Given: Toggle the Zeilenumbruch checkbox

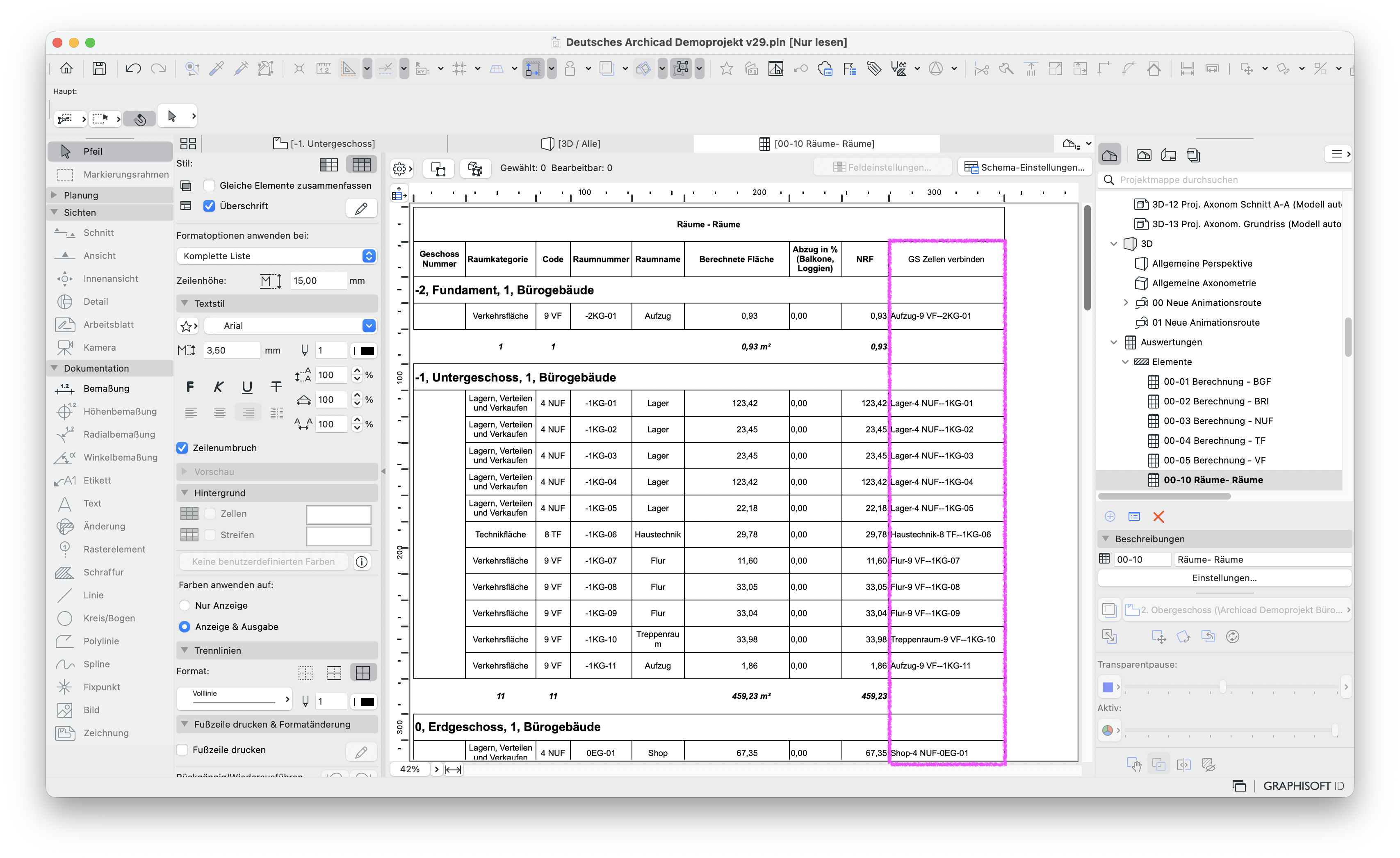Looking at the screenshot, I should 182,448.
